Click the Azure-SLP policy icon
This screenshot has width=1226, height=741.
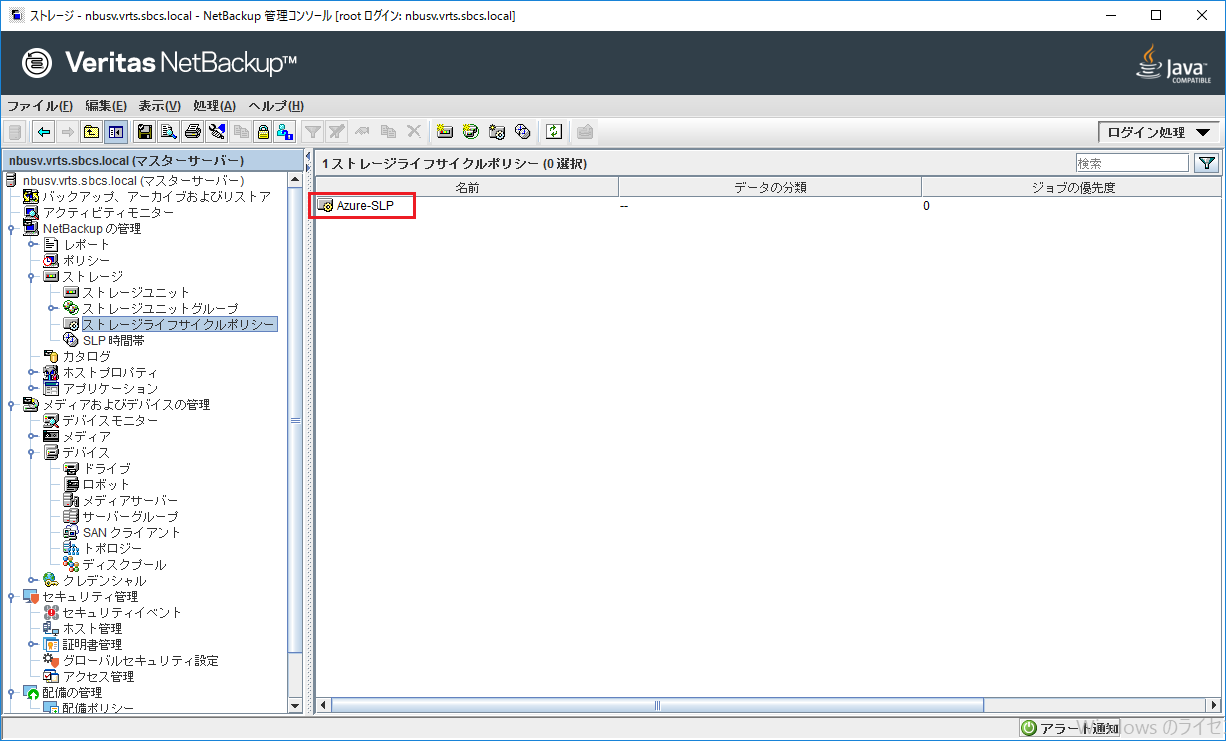coord(325,206)
